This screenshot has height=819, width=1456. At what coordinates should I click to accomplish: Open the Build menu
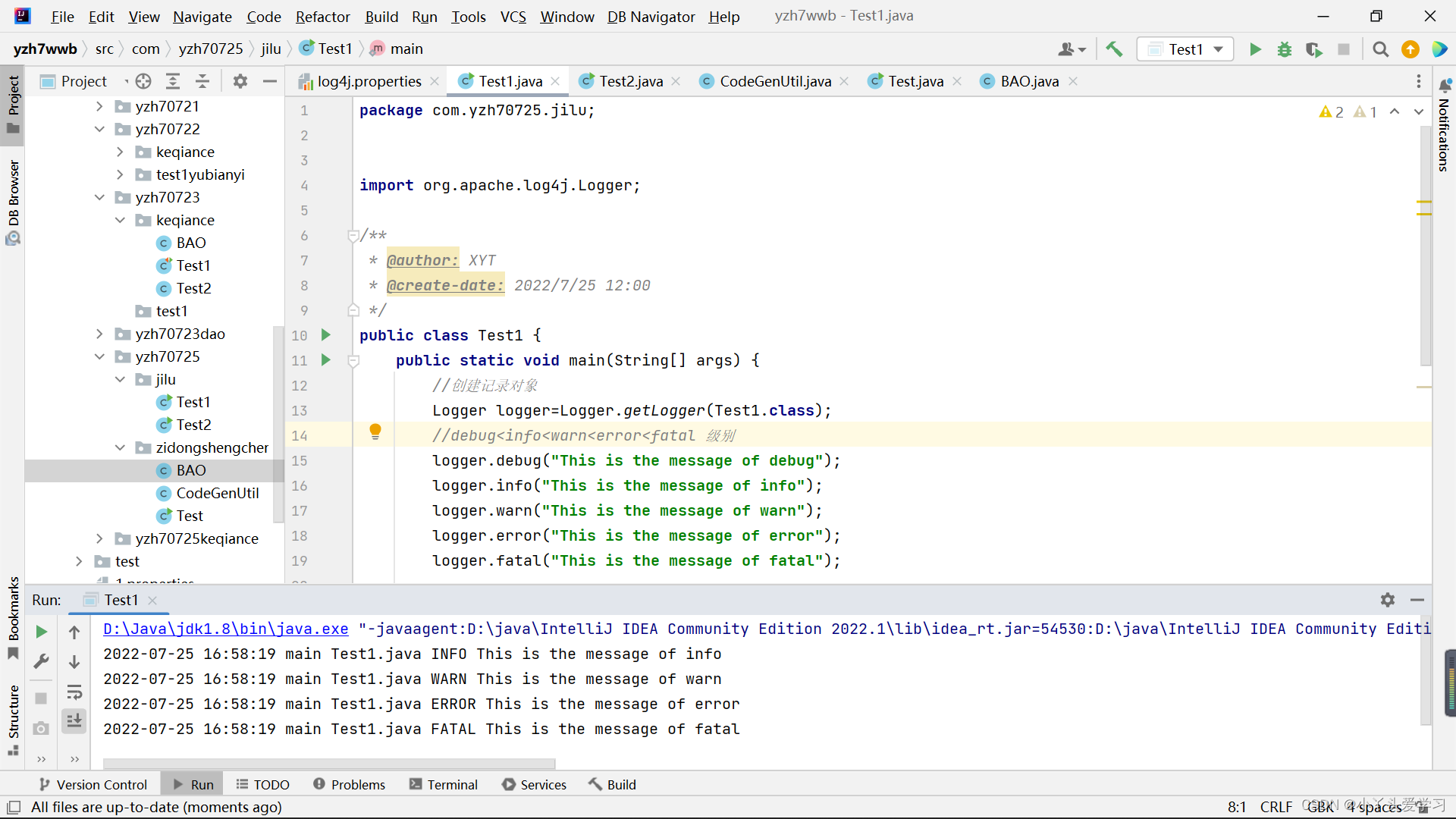click(381, 17)
